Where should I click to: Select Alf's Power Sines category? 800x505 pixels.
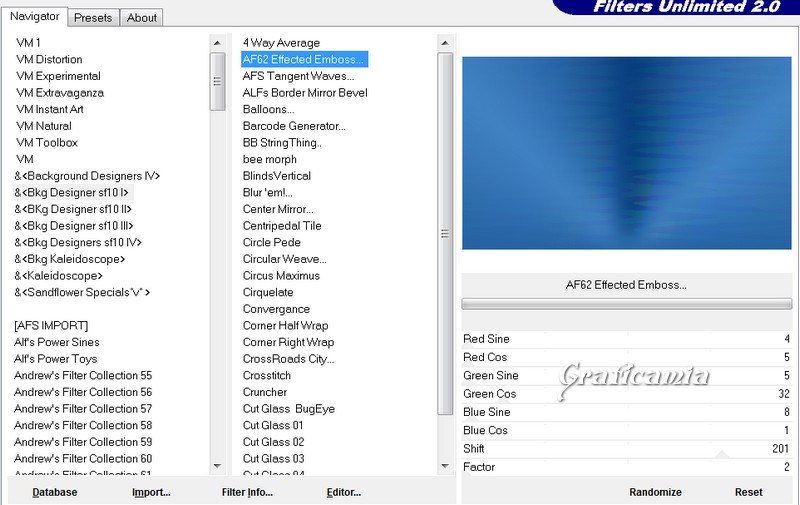(x=57, y=342)
